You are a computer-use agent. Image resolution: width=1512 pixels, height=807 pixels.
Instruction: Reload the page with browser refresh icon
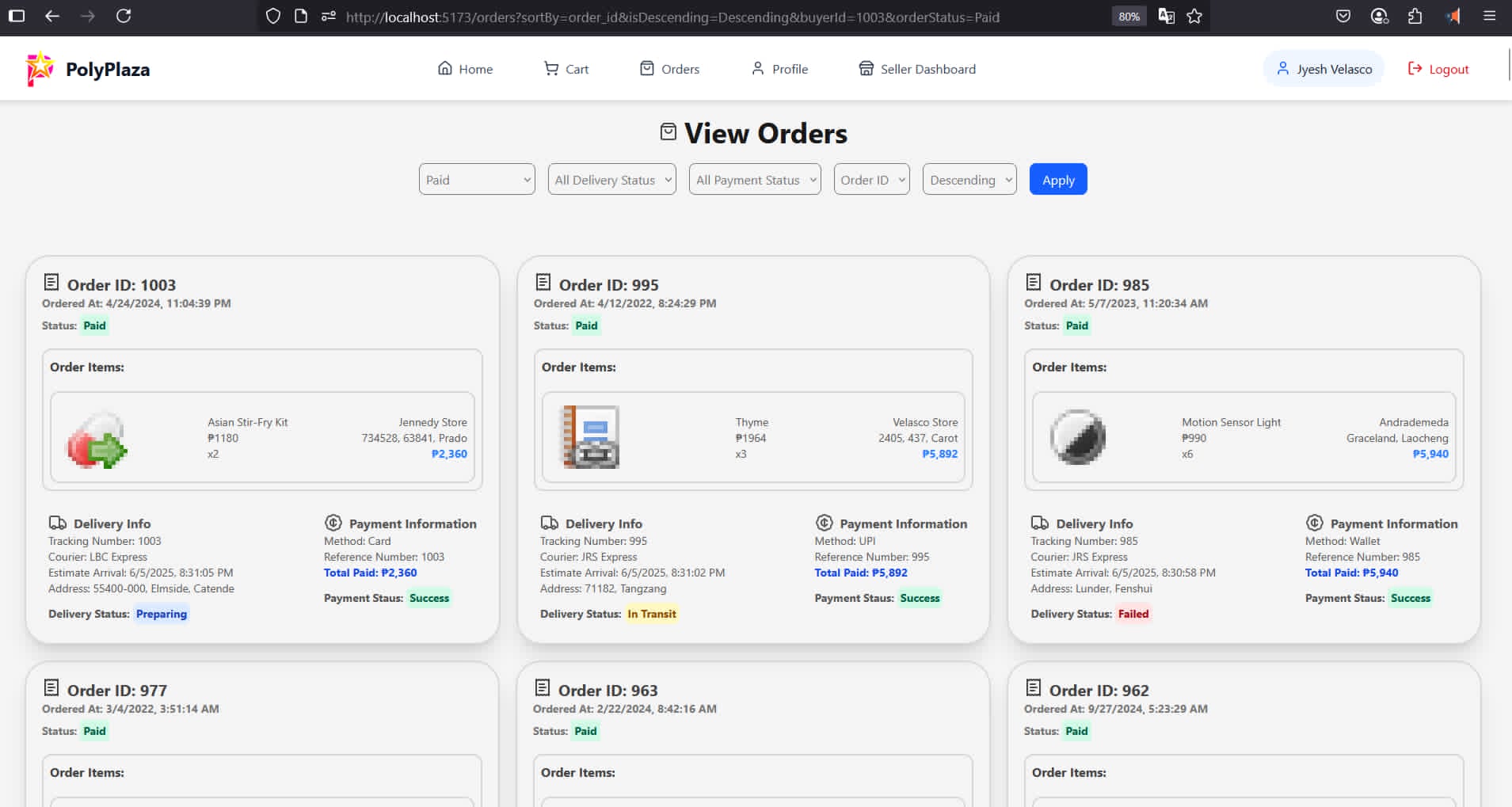point(124,16)
